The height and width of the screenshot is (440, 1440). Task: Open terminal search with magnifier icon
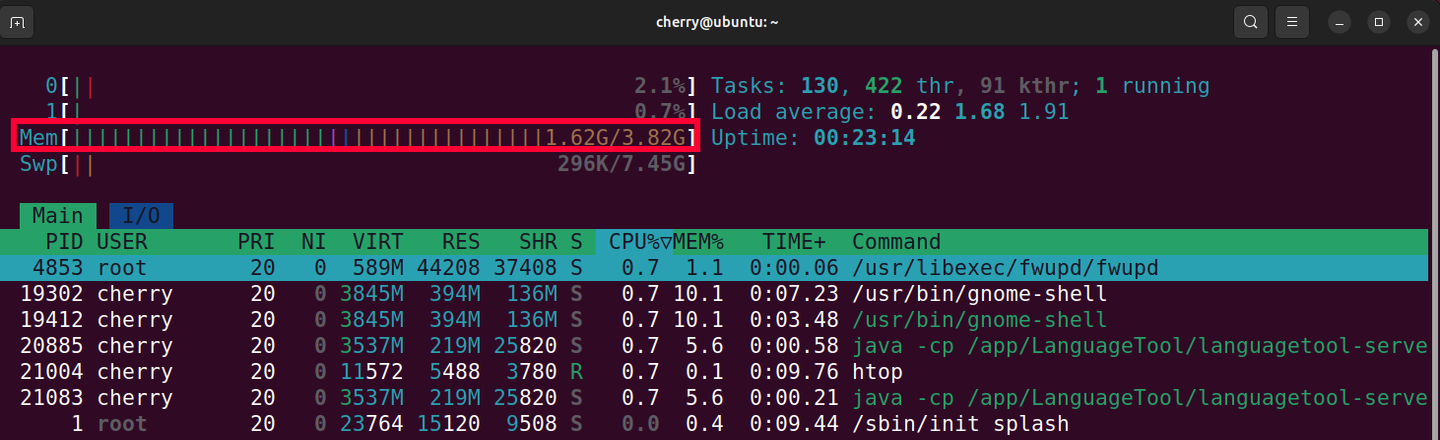click(1250, 22)
